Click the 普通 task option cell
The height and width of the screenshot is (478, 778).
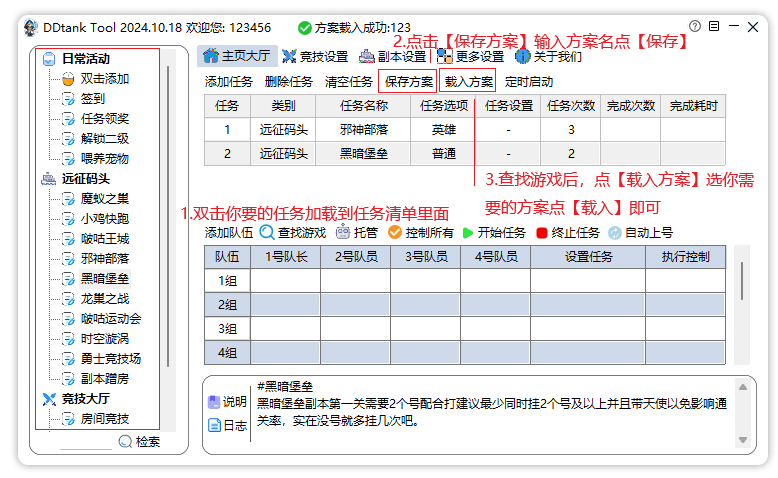click(x=444, y=153)
